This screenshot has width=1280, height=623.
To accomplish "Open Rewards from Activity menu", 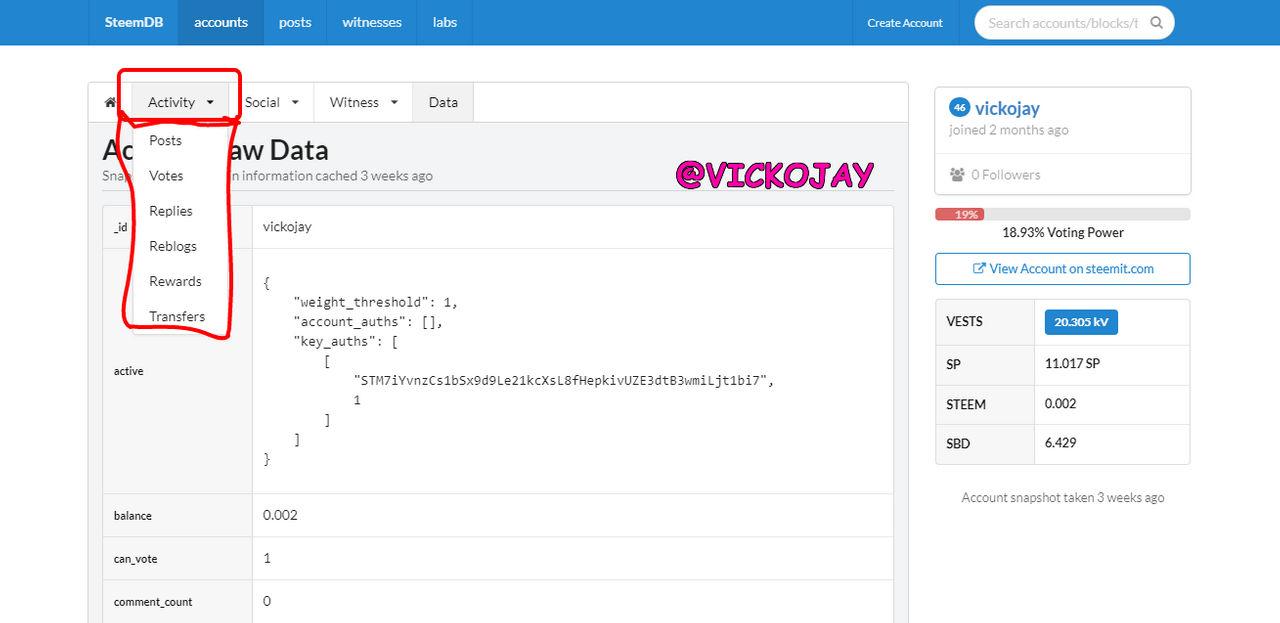I will click(x=175, y=281).
